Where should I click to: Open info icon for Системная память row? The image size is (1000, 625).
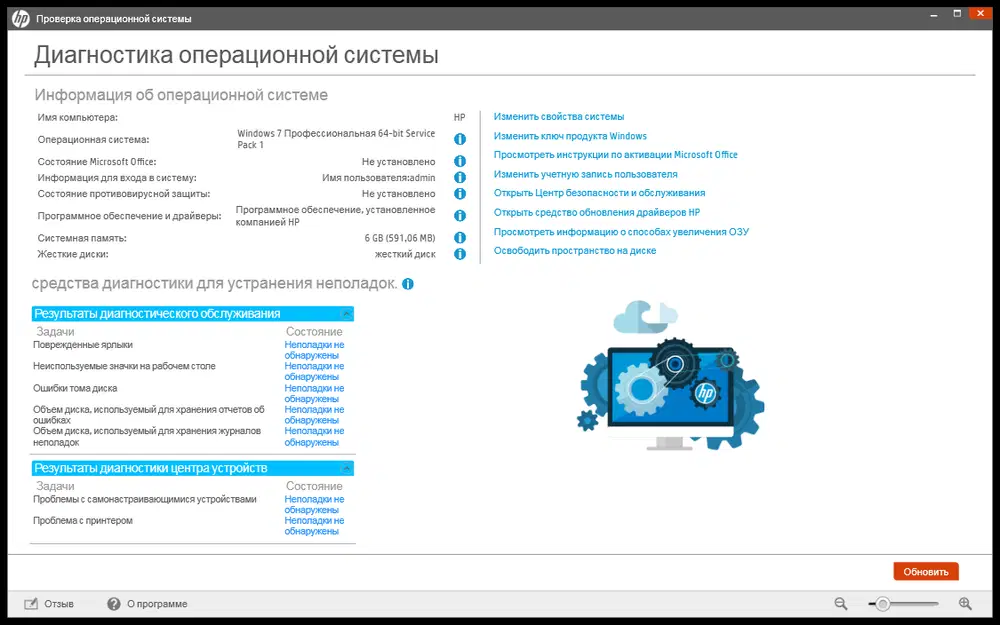point(460,237)
